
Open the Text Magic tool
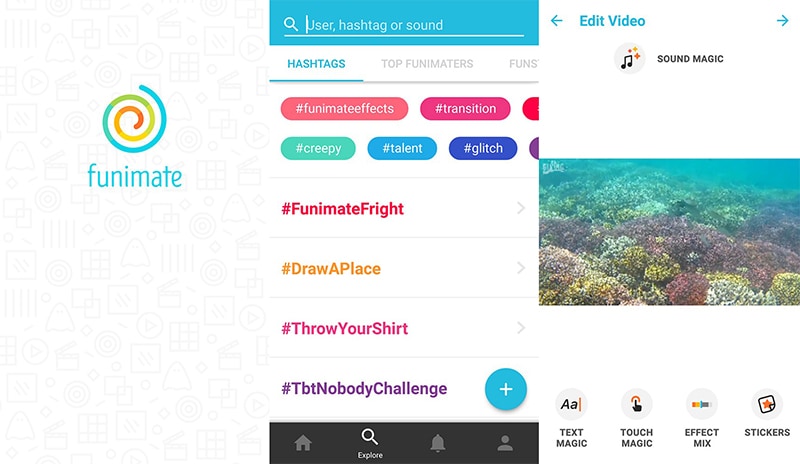(571, 404)
